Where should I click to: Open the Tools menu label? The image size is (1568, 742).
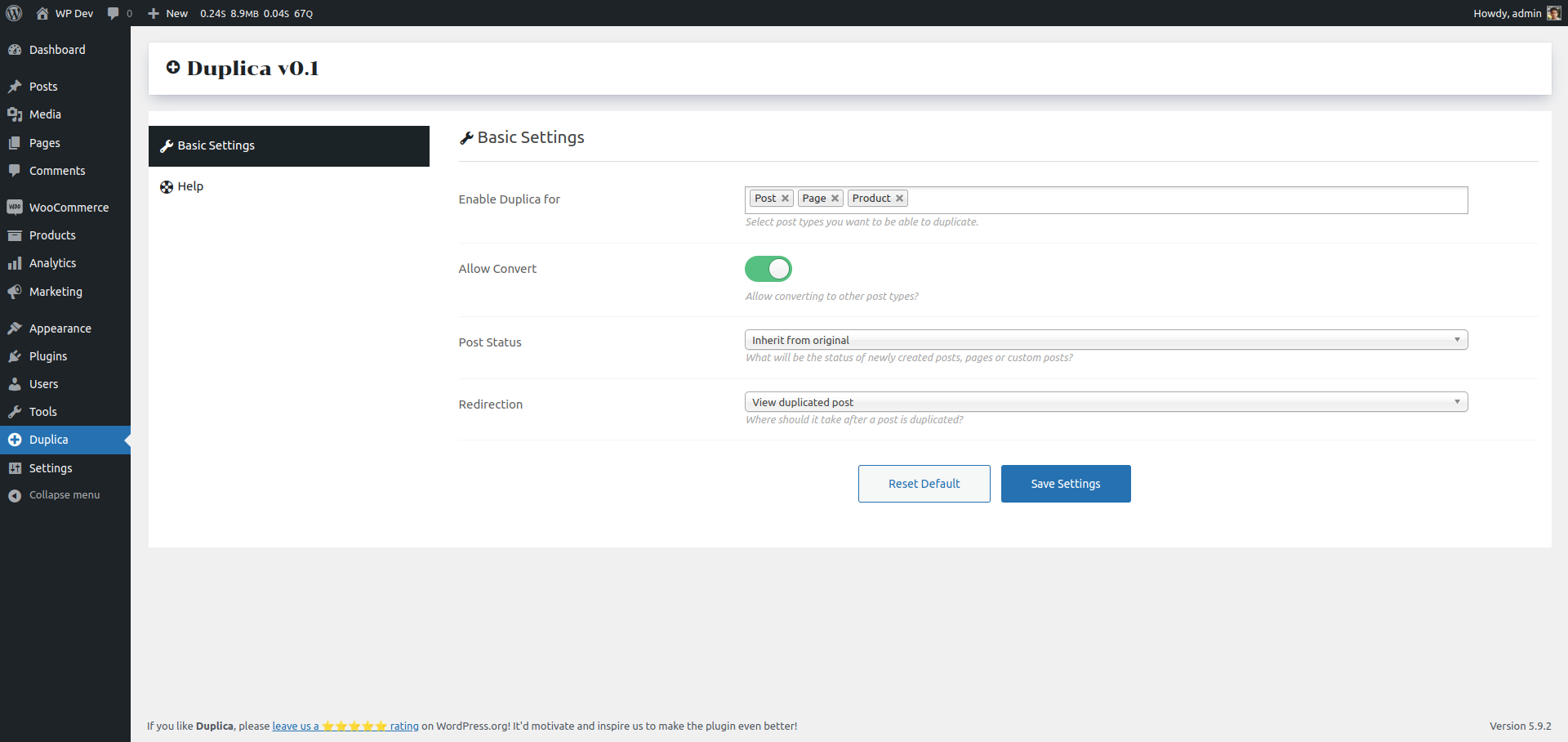tap(43, 412)
